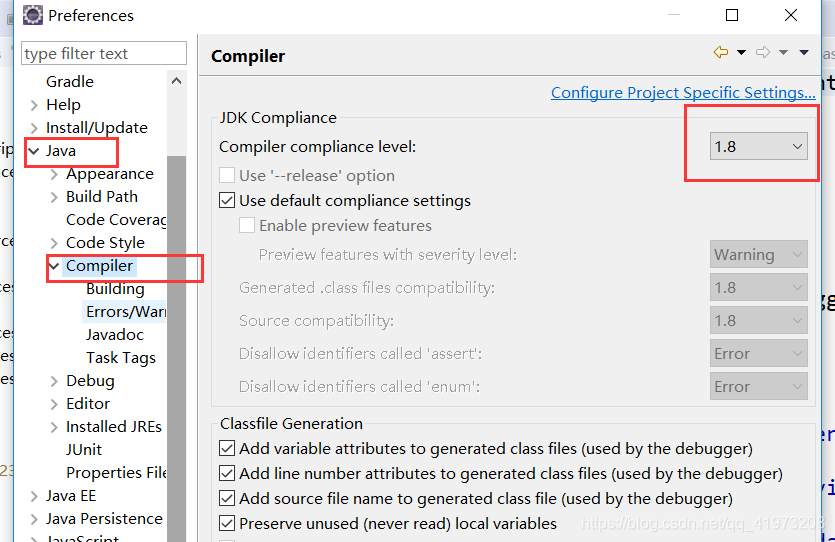This screenshot has width=835, height=542.
Task: Click the type filter text field
Action: 104,53
